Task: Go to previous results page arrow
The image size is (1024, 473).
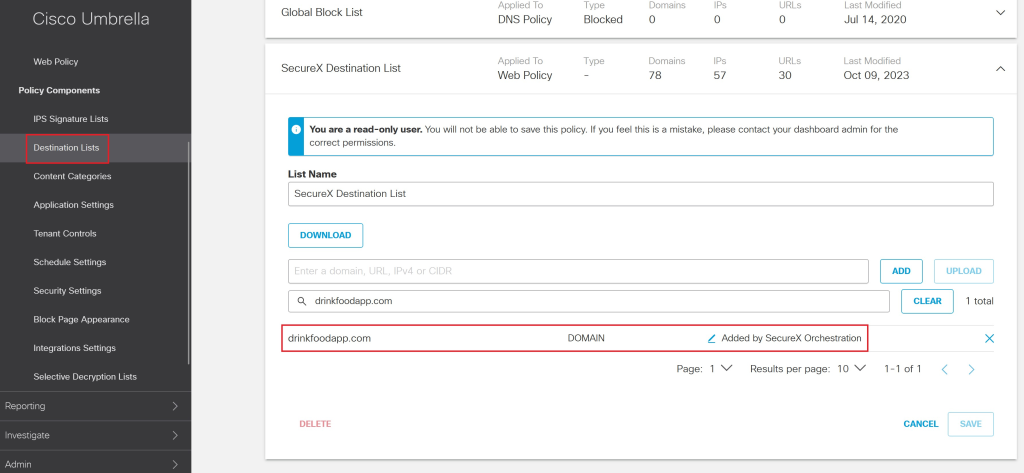Action: point(944,369)
